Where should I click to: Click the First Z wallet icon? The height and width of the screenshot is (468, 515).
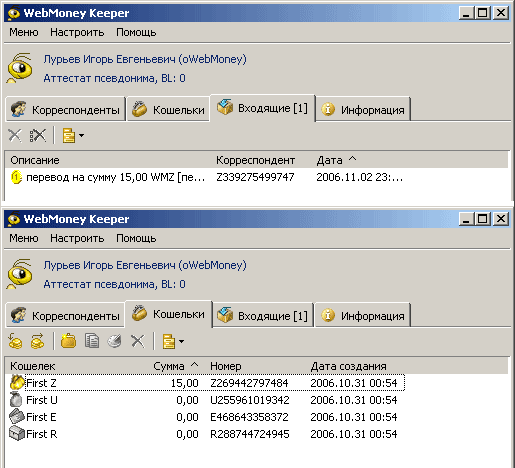pos(17,383)
